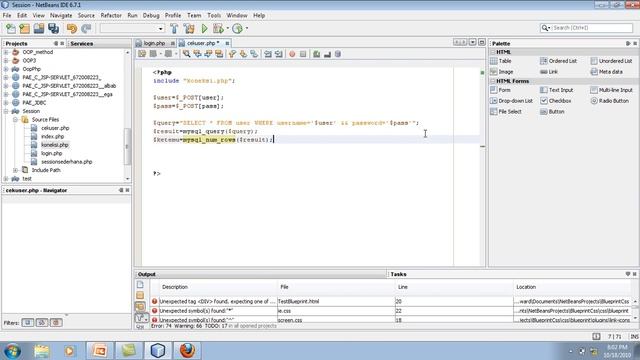This screenshot has width=640, height=360.
Task: Click the Multi-line Input palette item
Action: click(611, 90)
